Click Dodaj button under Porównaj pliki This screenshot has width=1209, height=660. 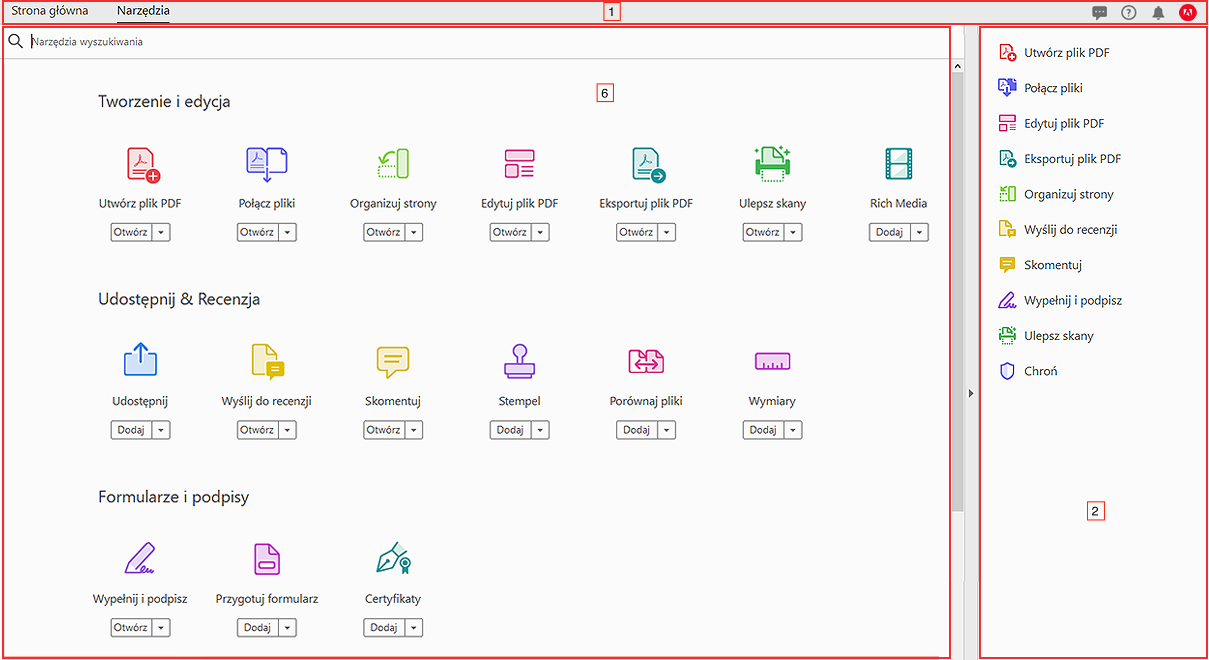[636, 430]
